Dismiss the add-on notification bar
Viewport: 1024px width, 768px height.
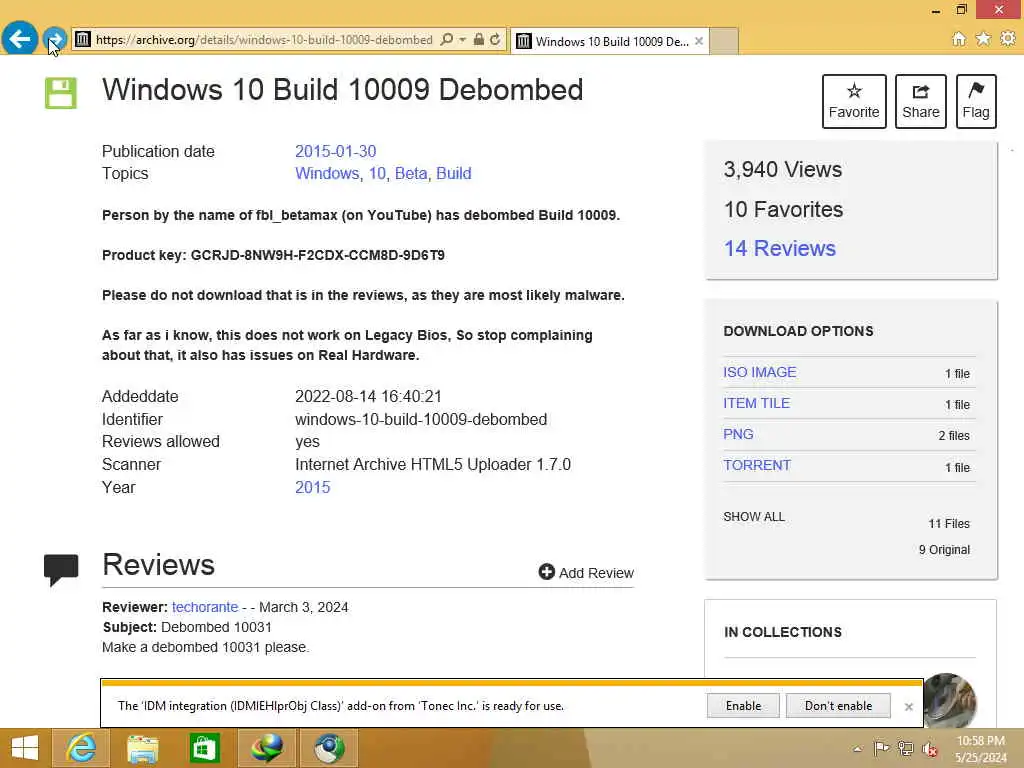(908, 707)
